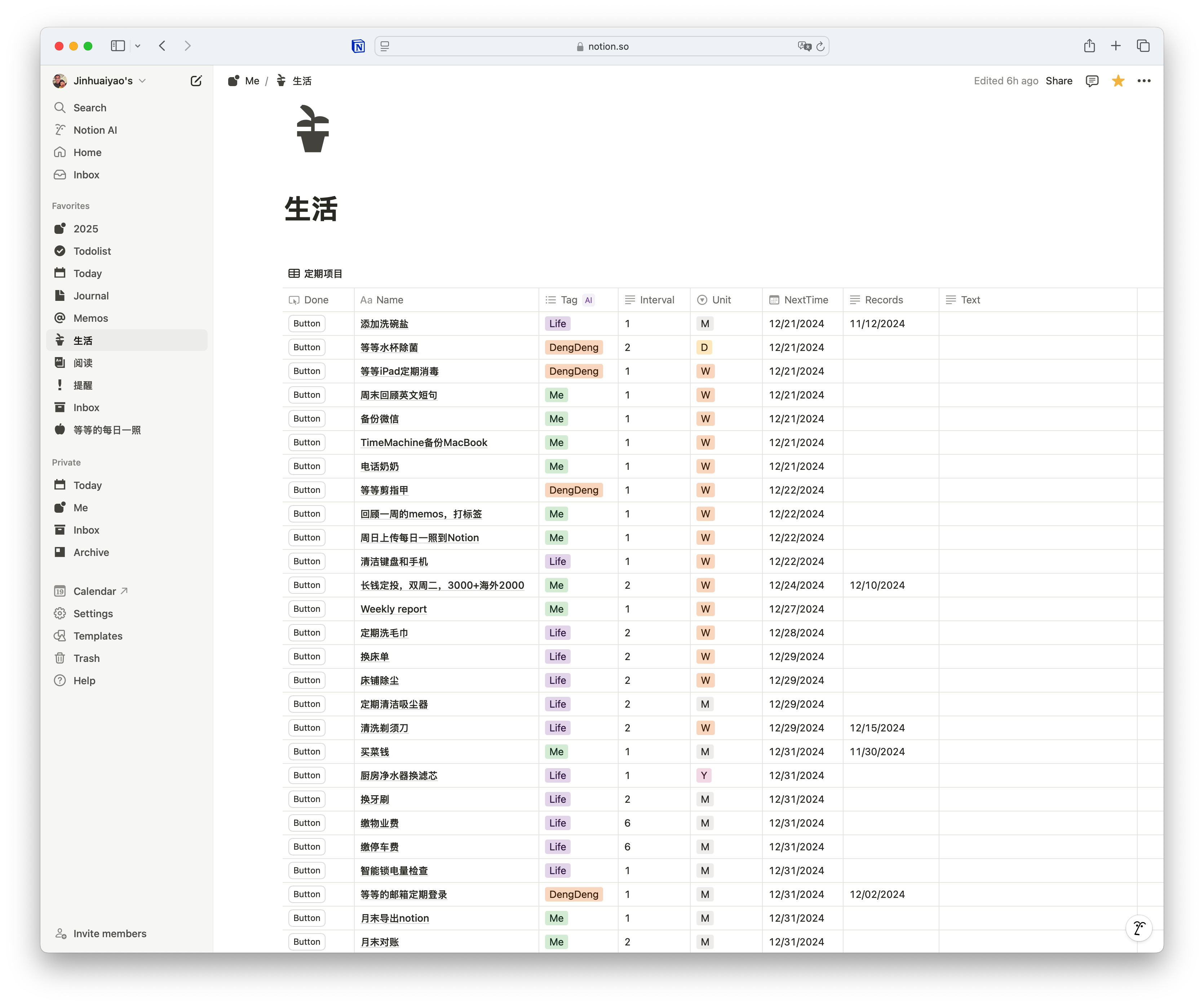Open the Interval column header menu
The width and height of the screenshot is (1204, 1006).
(654, 300)
